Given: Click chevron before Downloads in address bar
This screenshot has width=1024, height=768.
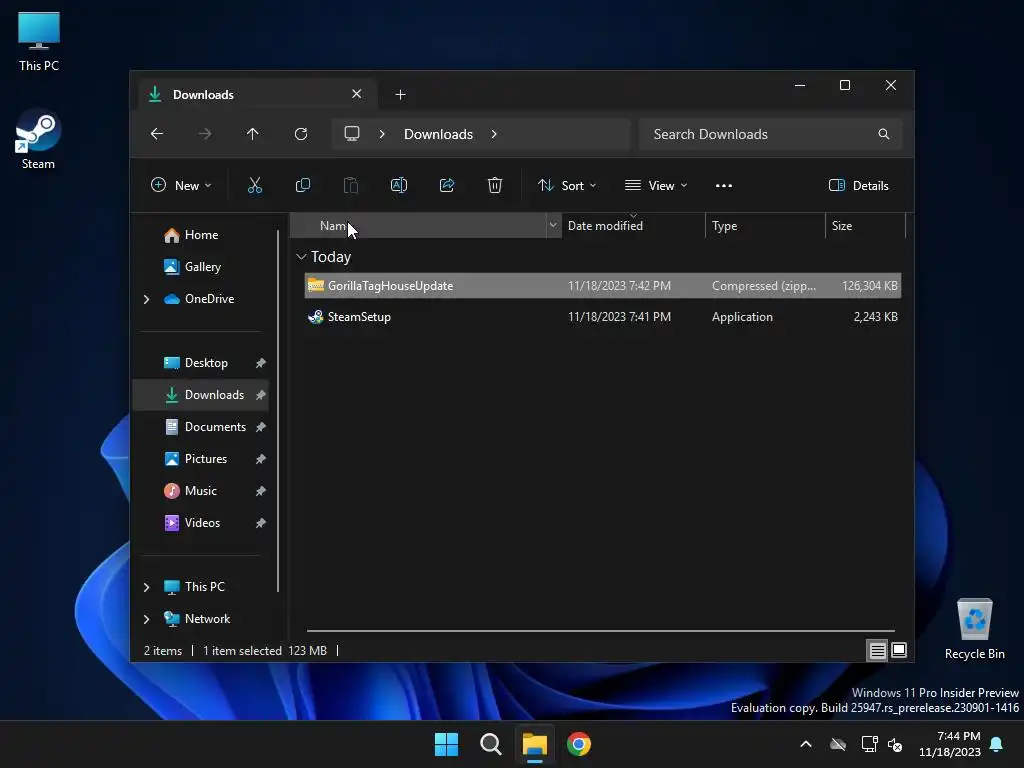Looking at the screenshot, I should coord(382,134).
